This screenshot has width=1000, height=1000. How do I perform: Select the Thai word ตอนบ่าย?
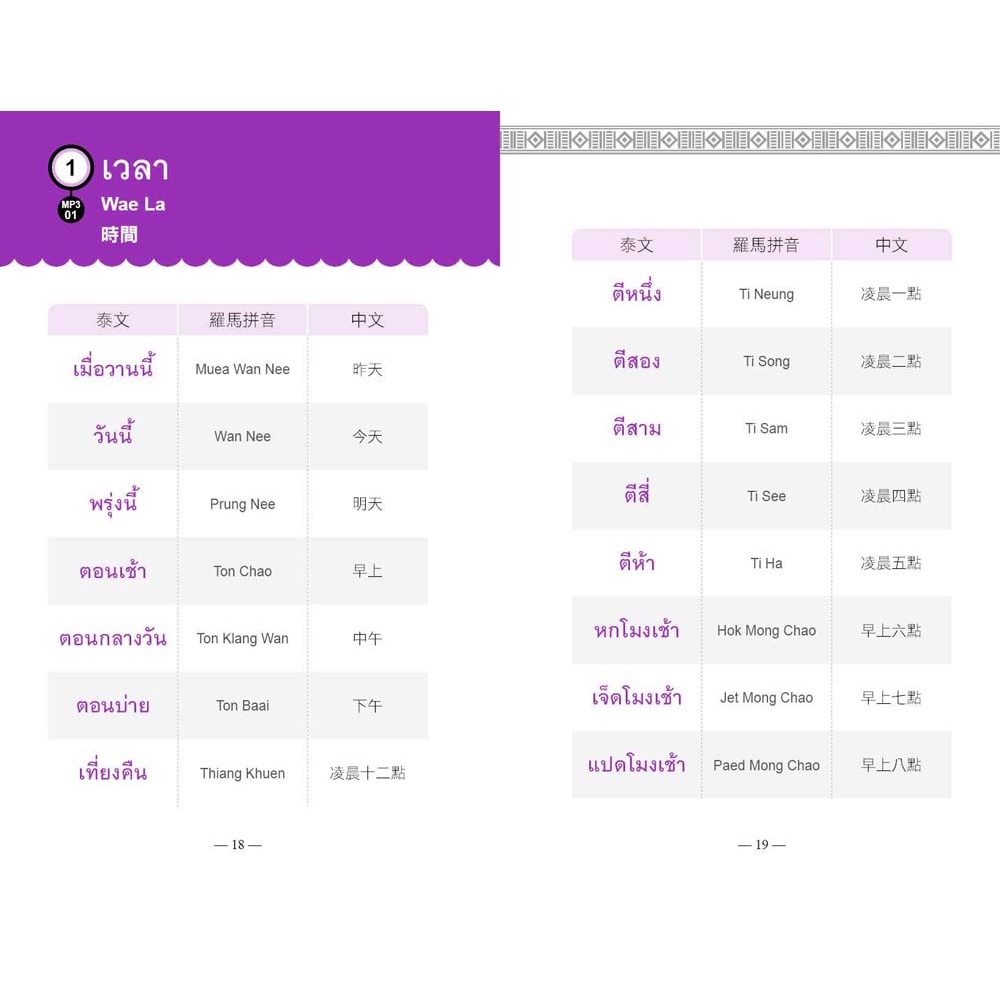113,705
